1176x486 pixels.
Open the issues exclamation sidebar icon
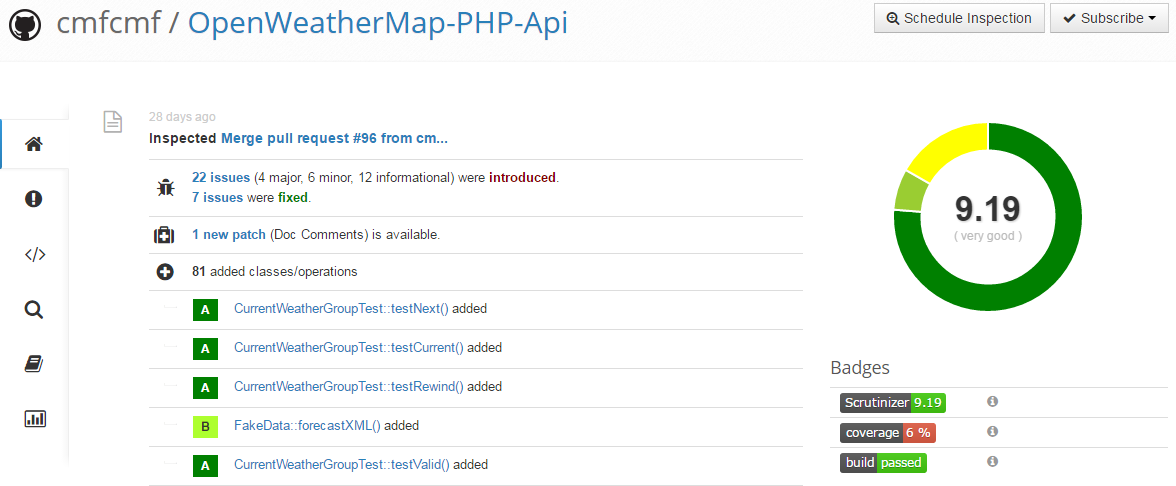click(x=34, y=199)
